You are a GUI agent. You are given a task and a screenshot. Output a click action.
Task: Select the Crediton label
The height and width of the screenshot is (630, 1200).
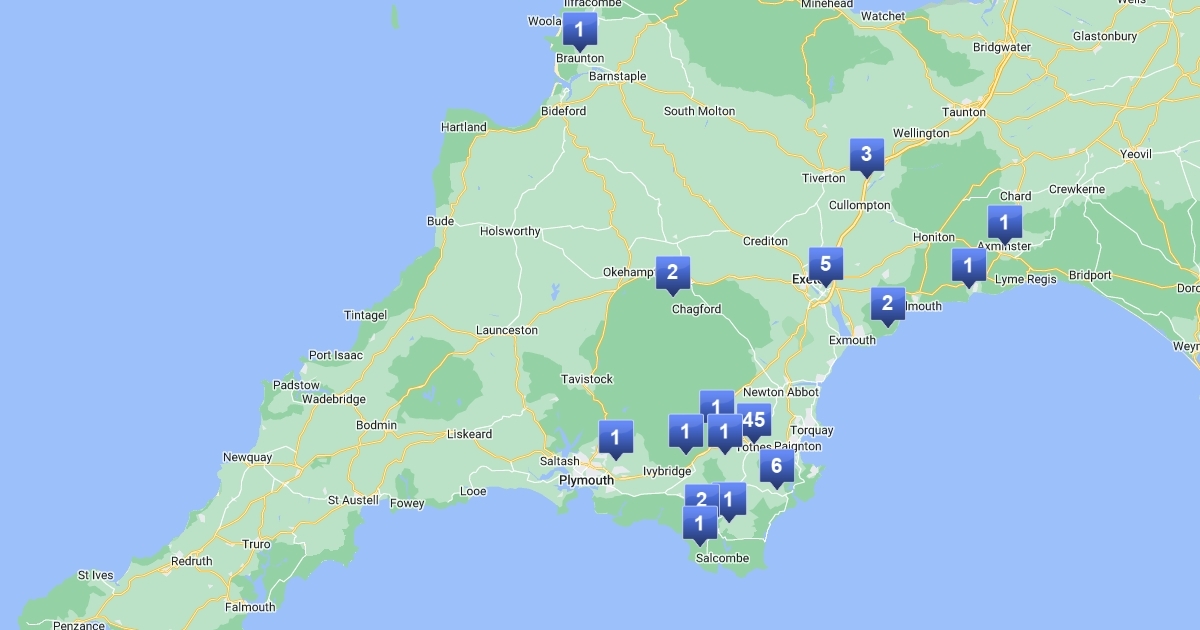[x=765, y=241]
